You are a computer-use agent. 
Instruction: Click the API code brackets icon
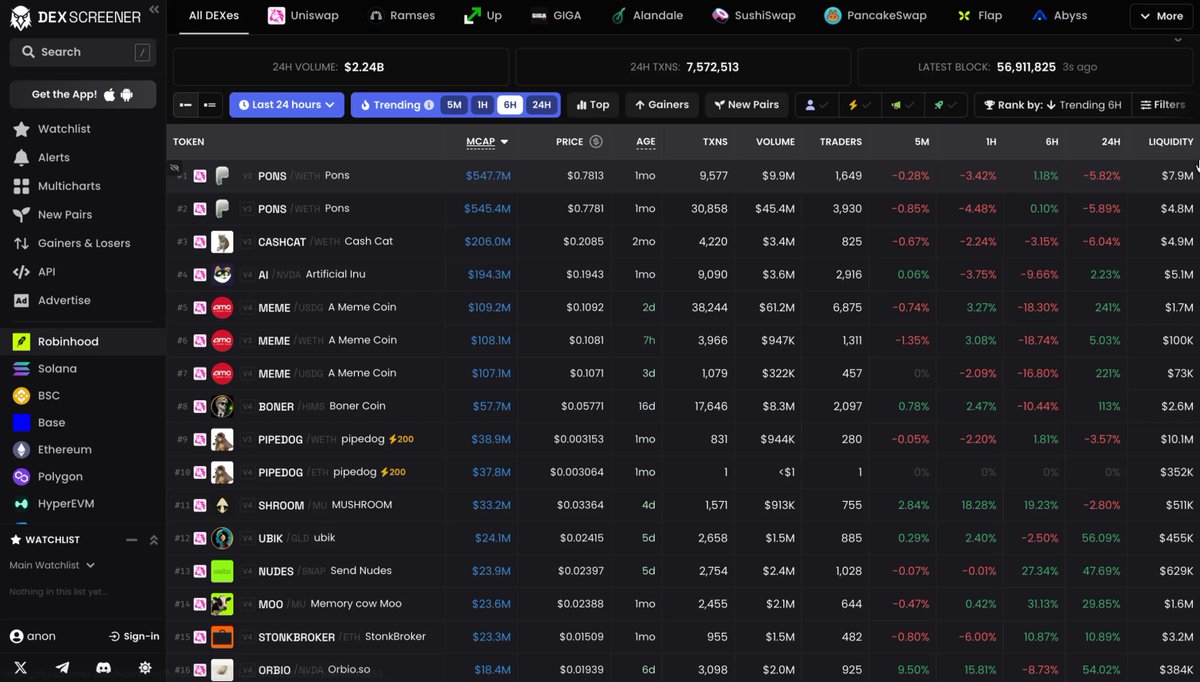coord(21,272)
